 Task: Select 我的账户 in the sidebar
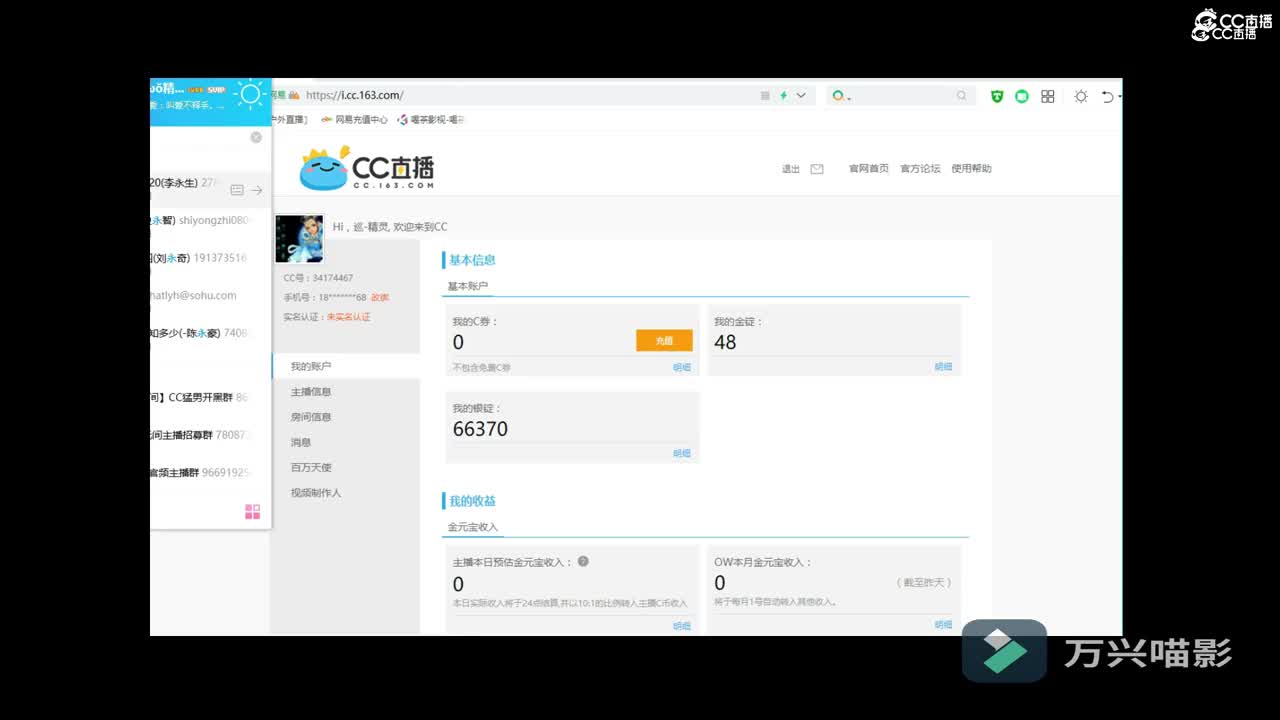pos(345,366)
